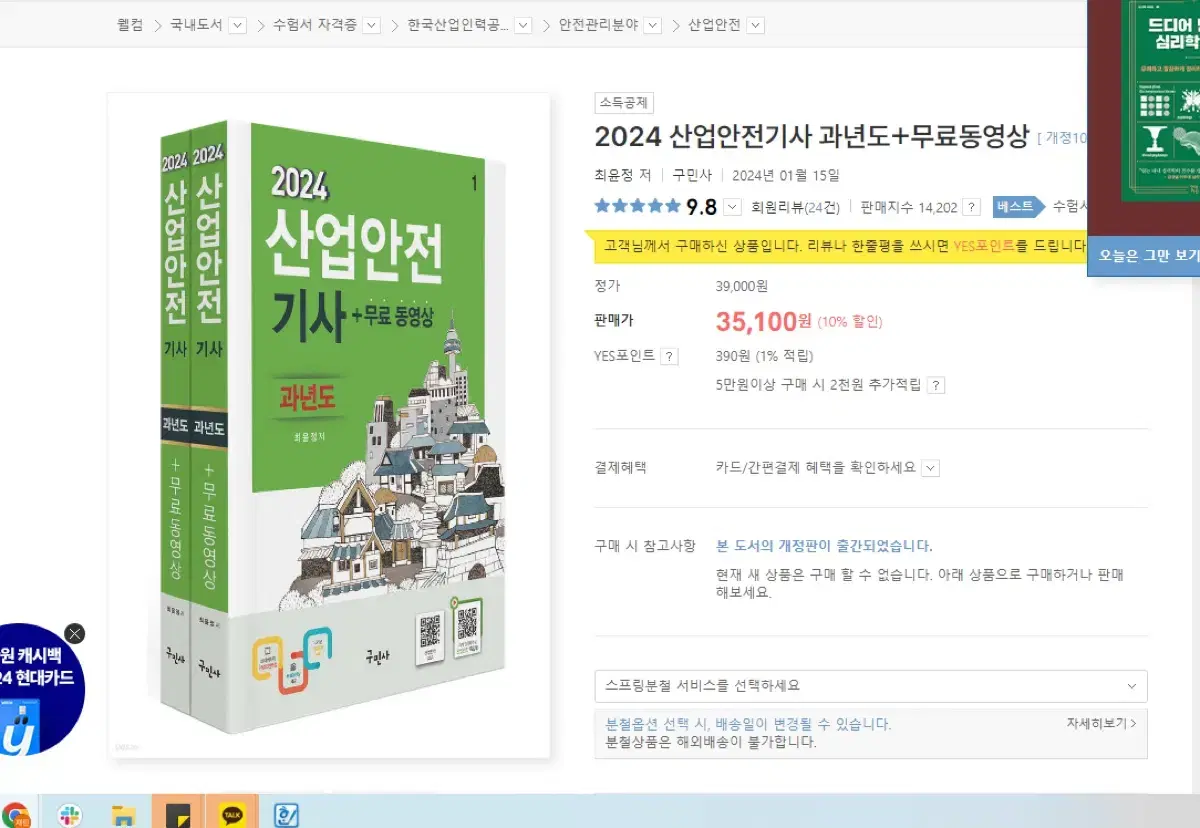Click the 판매지수 help question mark icon

click(x=971, y=208)
